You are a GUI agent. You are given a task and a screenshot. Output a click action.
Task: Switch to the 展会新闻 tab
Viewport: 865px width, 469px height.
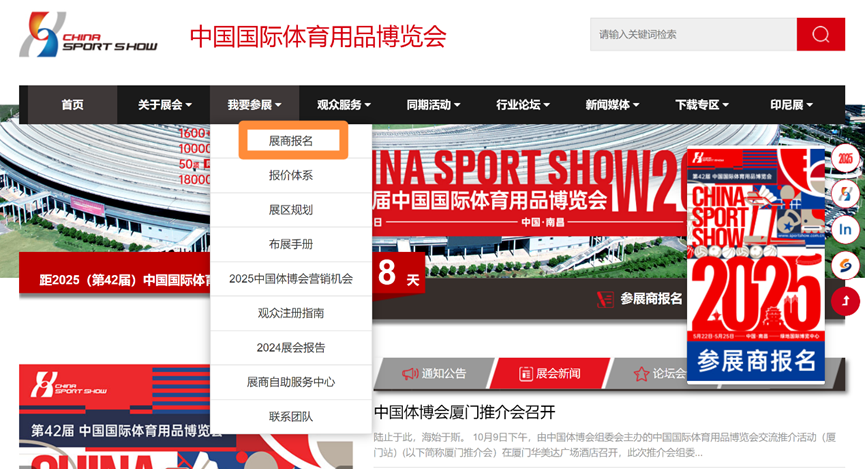coord(550,374)
